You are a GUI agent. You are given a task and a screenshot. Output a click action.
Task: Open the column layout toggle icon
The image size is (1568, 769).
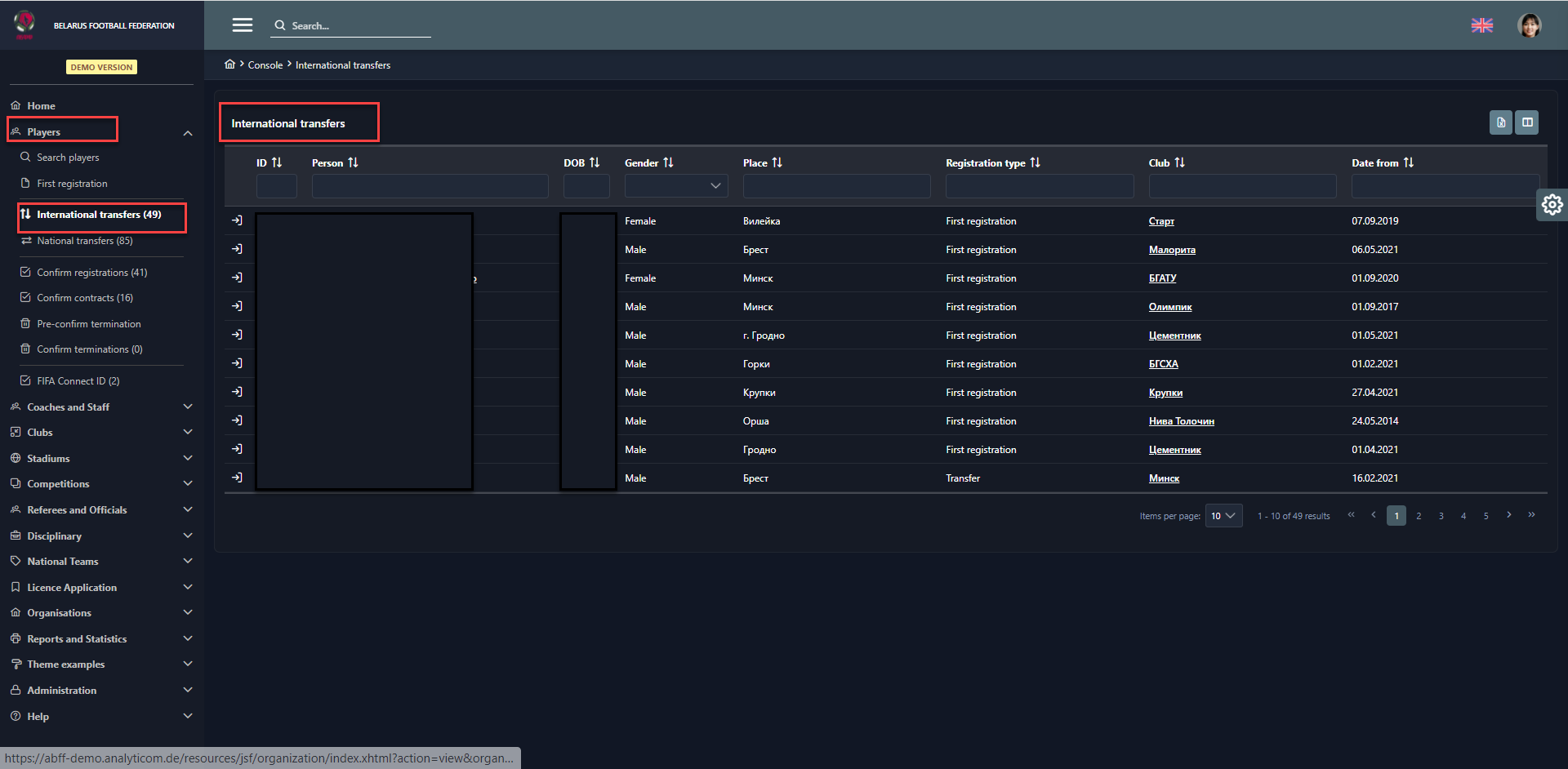1527,122
